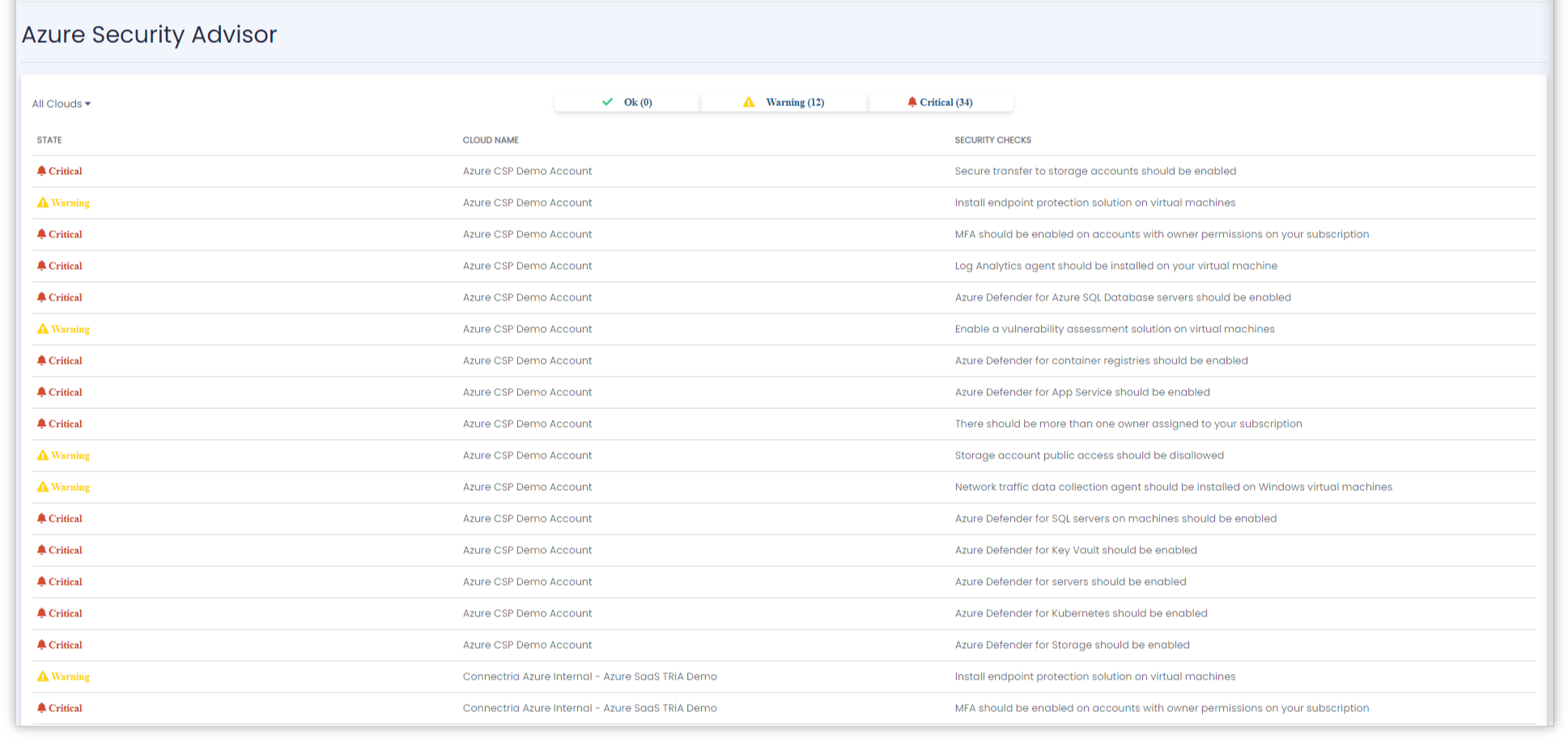Click warning icon on Network traffic data collection row
This screenshot has width=1568, height=746.
(43, 487)
